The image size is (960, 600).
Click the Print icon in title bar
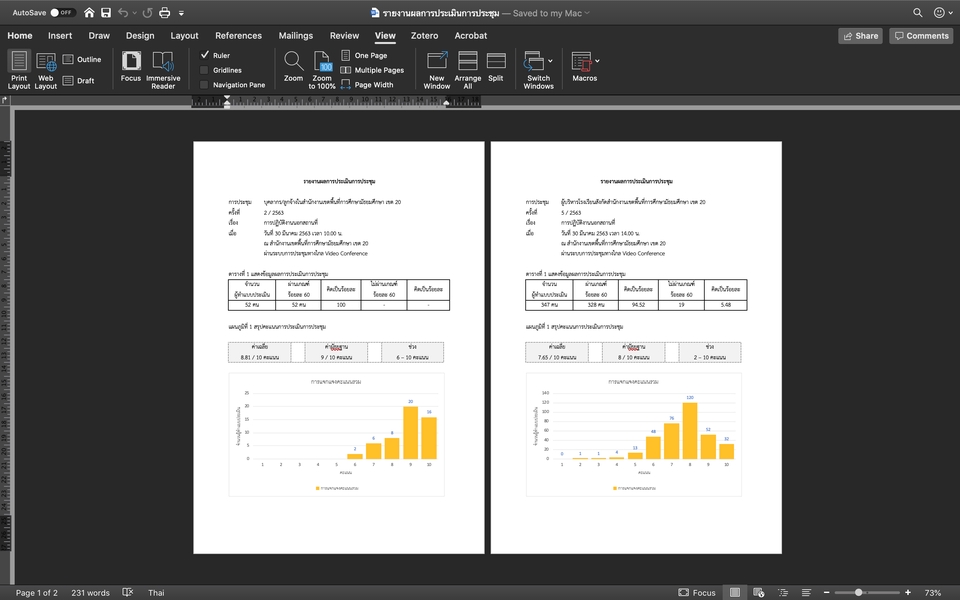[165, 12]
